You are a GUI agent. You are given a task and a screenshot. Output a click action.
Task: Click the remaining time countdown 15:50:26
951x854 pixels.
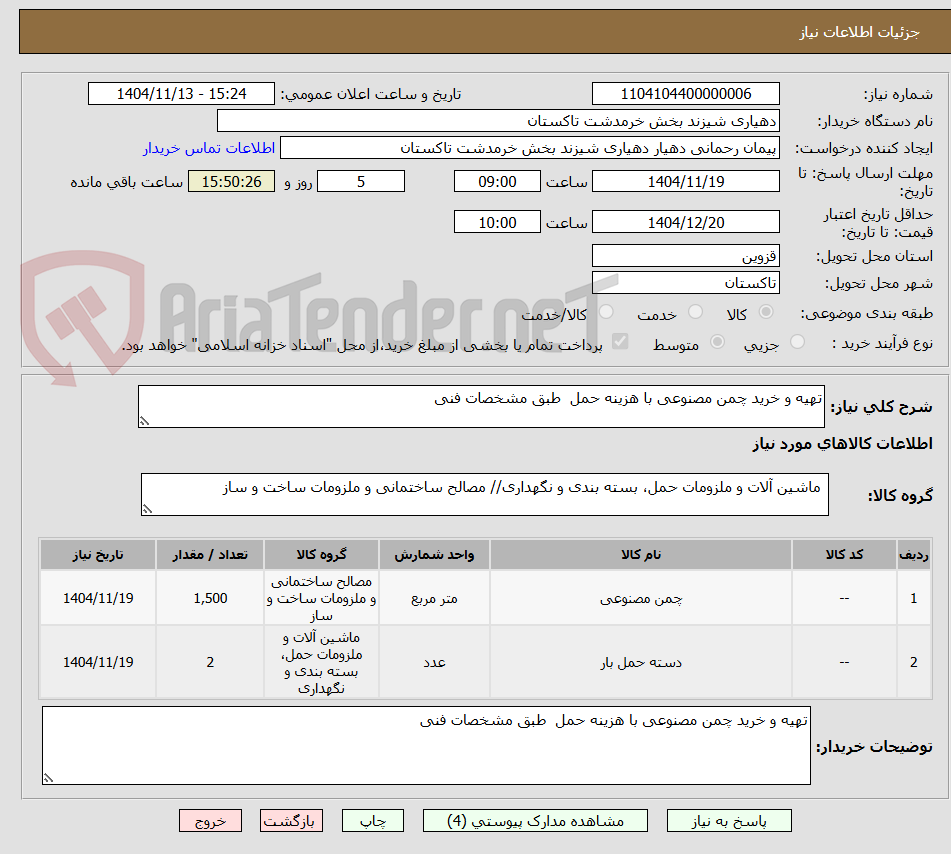coord(231,181)
